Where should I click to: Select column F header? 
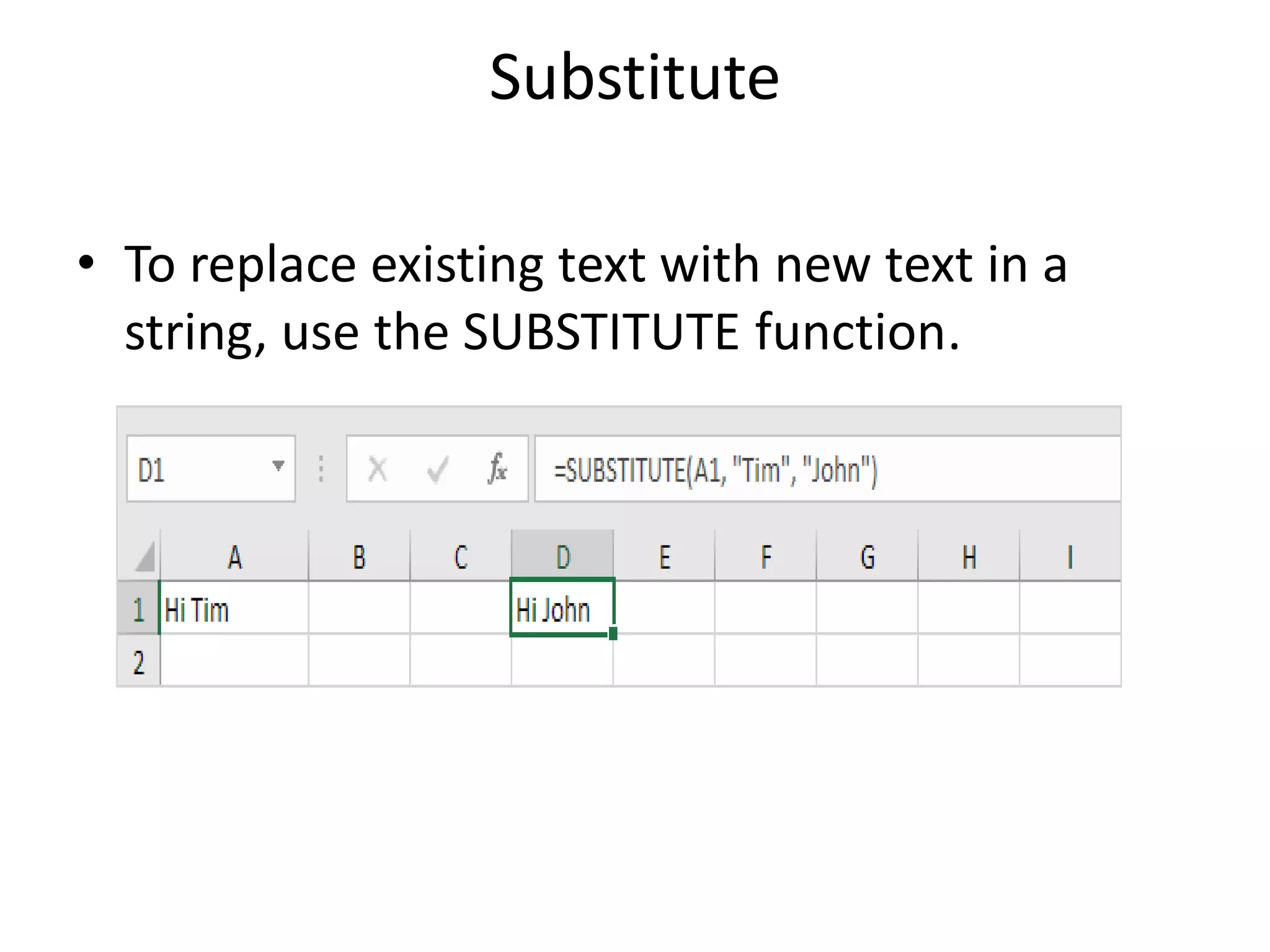tap(766, 556)
